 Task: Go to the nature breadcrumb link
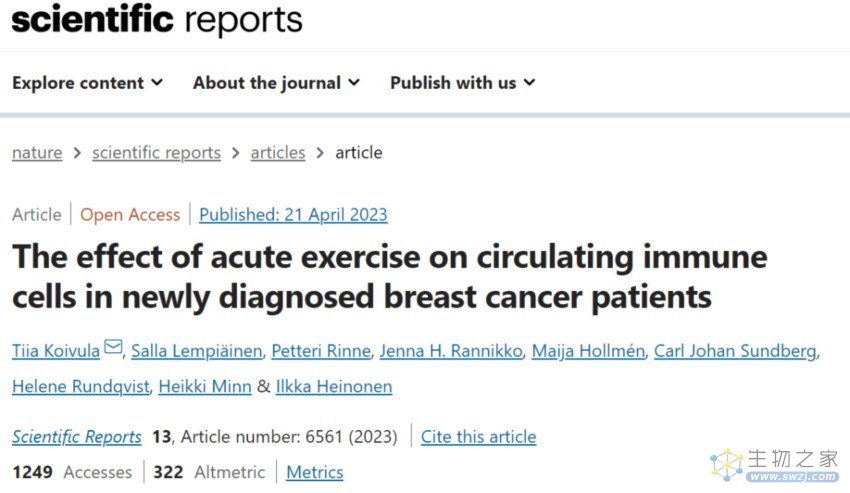click(37, 153)
